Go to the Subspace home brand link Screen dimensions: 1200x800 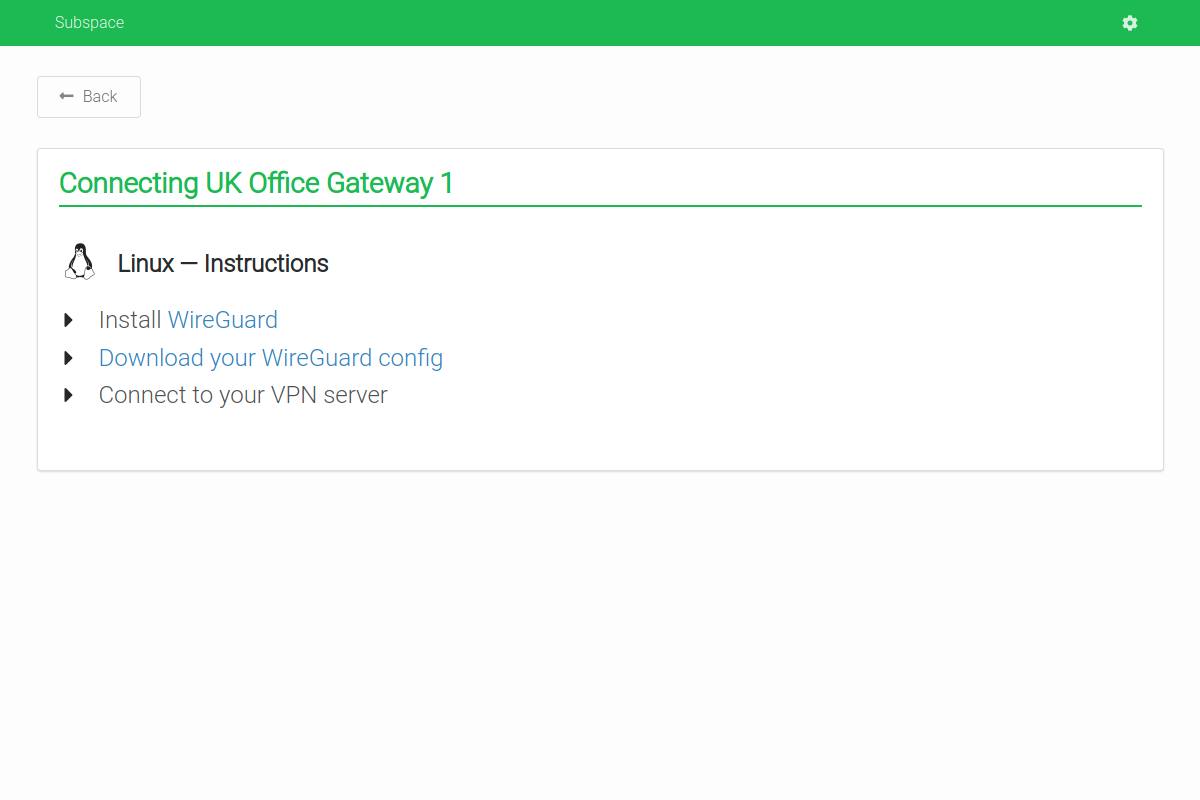coord(90,23)
